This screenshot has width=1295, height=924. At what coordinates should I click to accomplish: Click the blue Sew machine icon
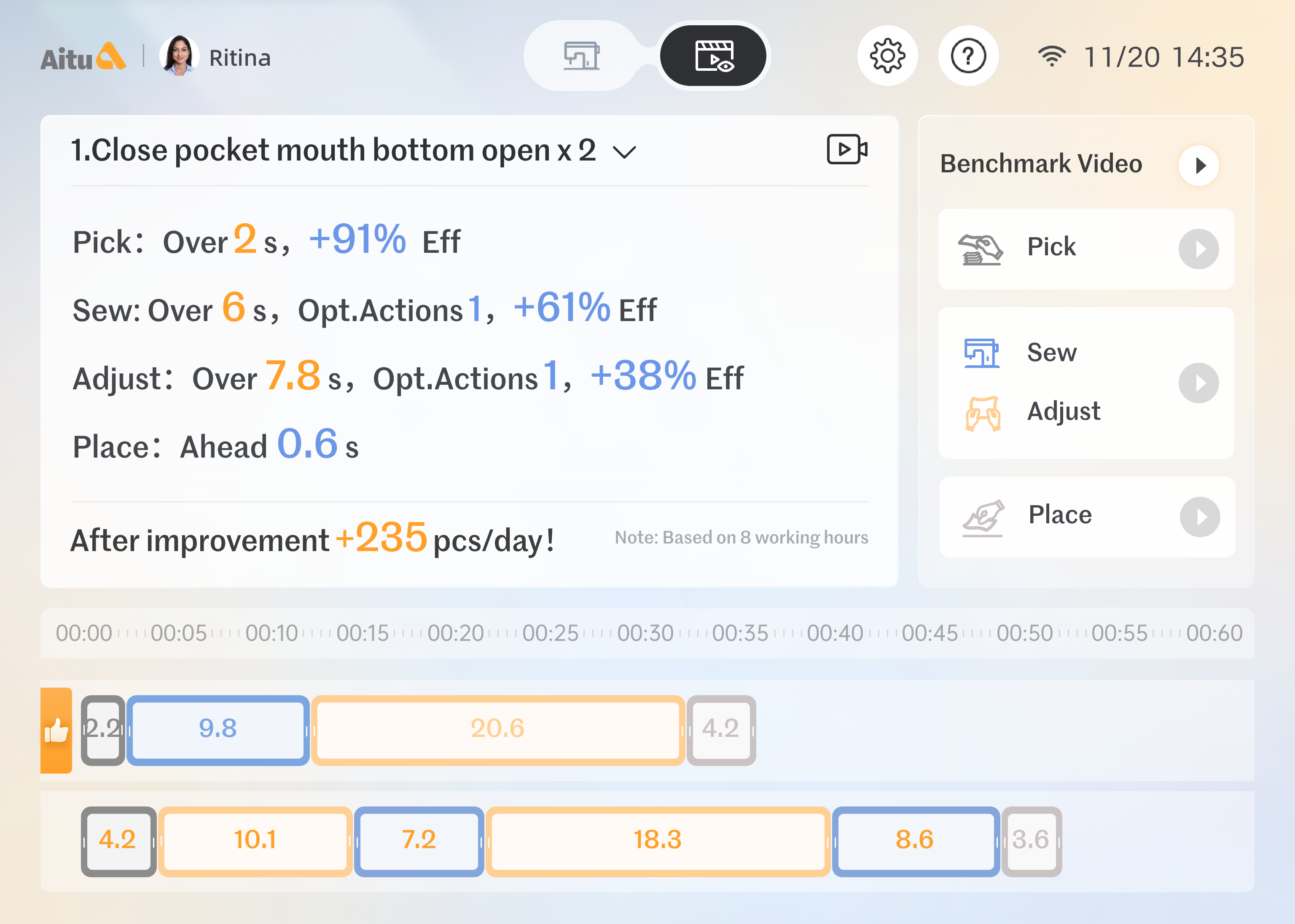tap(981, 353)
